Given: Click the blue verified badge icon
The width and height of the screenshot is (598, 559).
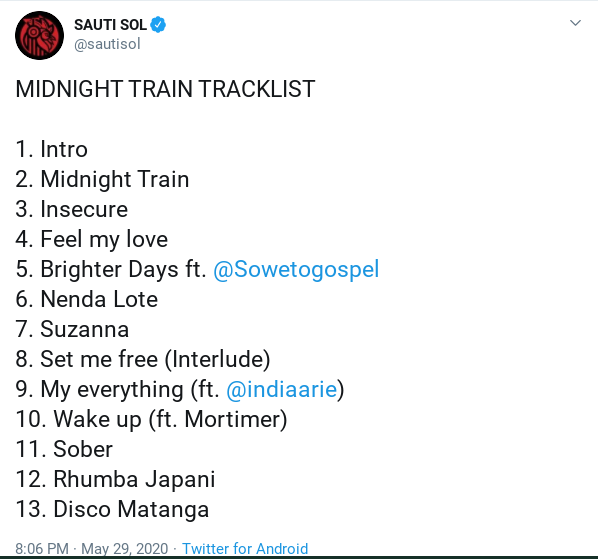Looking at the screenshot, I should [x=158, y=25].
